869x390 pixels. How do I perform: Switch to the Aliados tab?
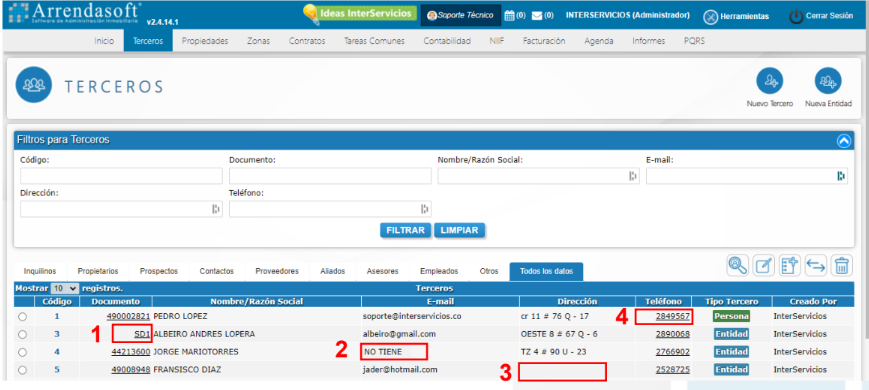pos(333,271)
